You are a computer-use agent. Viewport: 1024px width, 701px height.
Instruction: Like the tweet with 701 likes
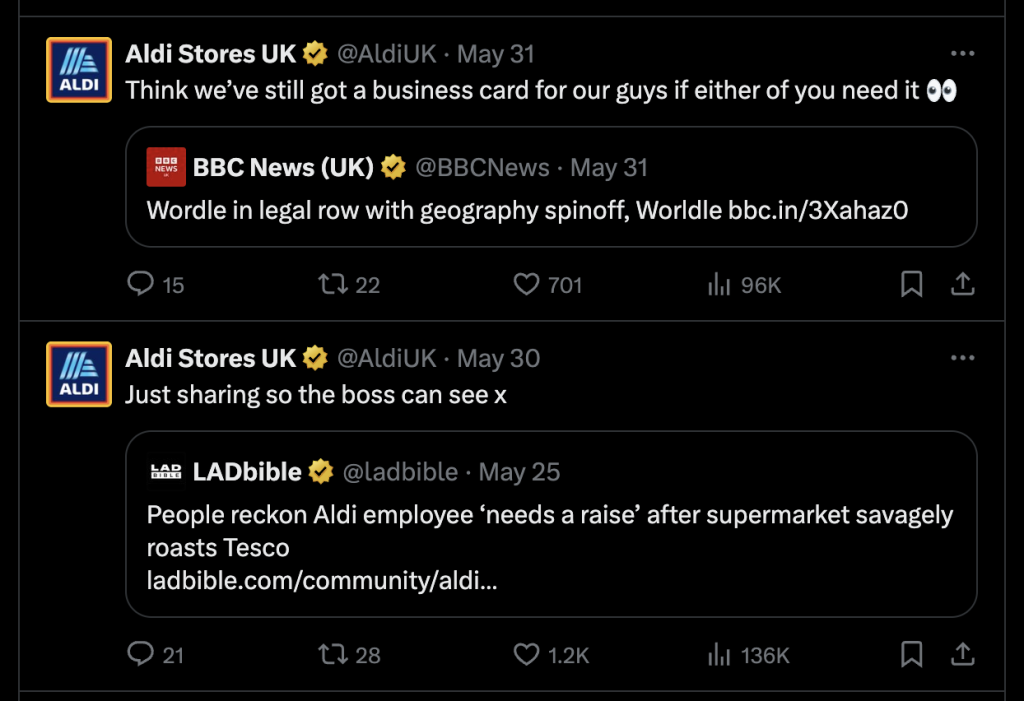(527, 285)
